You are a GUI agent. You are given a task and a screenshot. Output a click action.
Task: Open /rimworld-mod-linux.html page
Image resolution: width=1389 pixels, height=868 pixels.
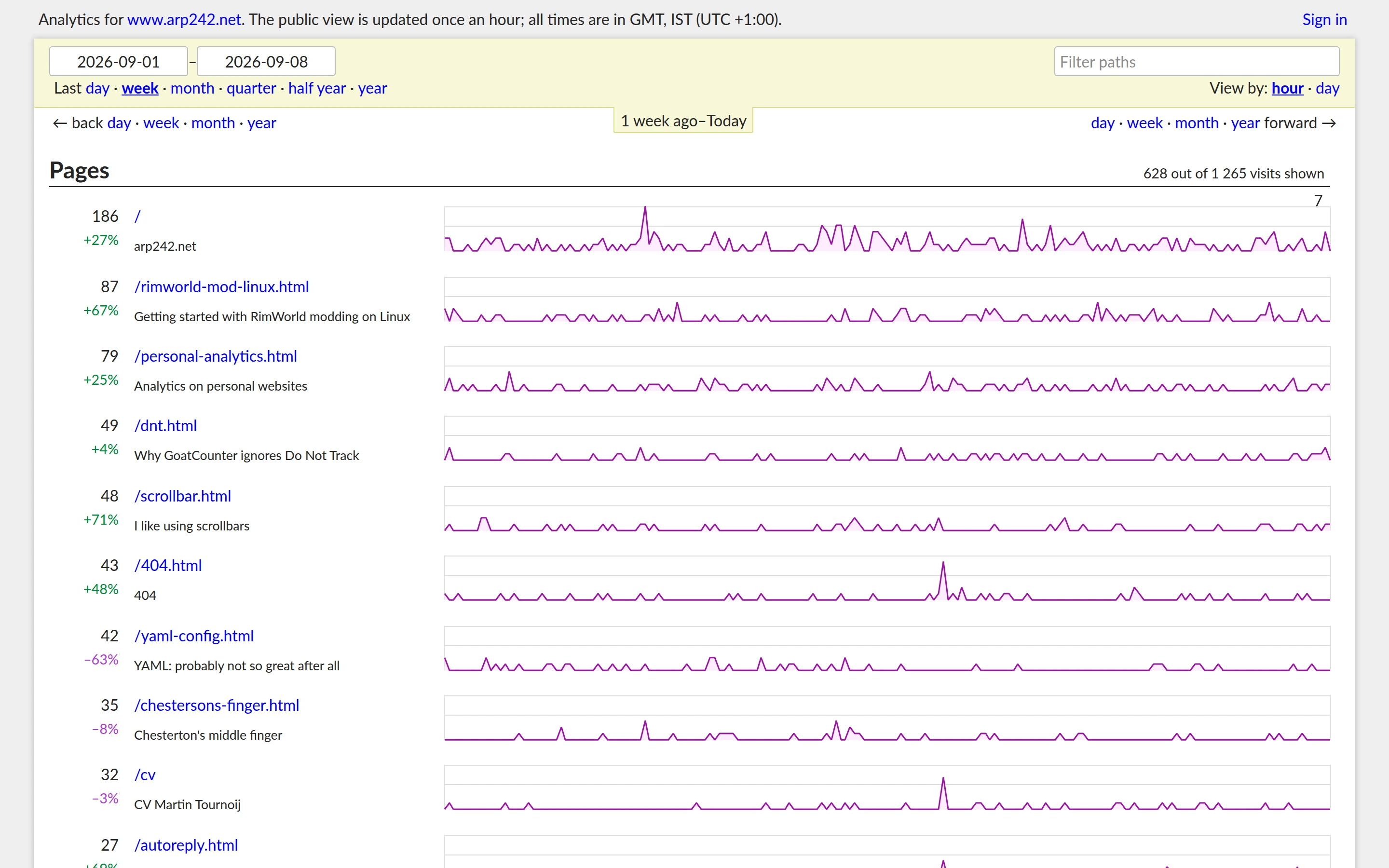(221, 287)
